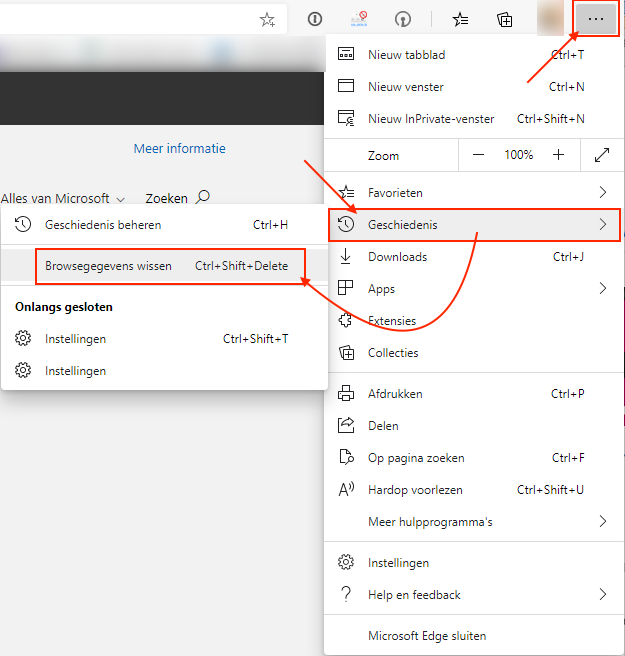Select Hardop voorlezen

(474, 489)
